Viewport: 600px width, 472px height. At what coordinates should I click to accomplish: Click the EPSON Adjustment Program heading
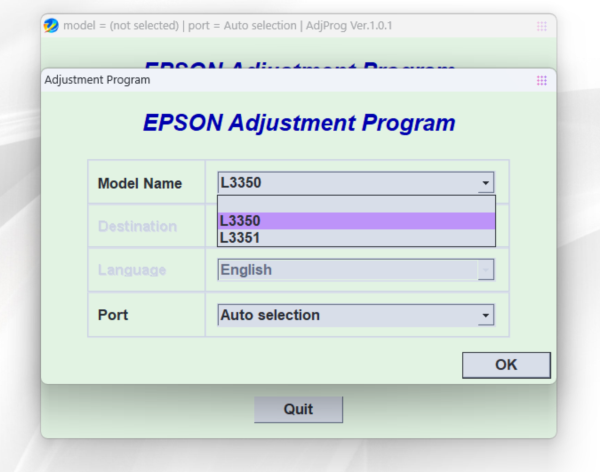tap(299, 123)
